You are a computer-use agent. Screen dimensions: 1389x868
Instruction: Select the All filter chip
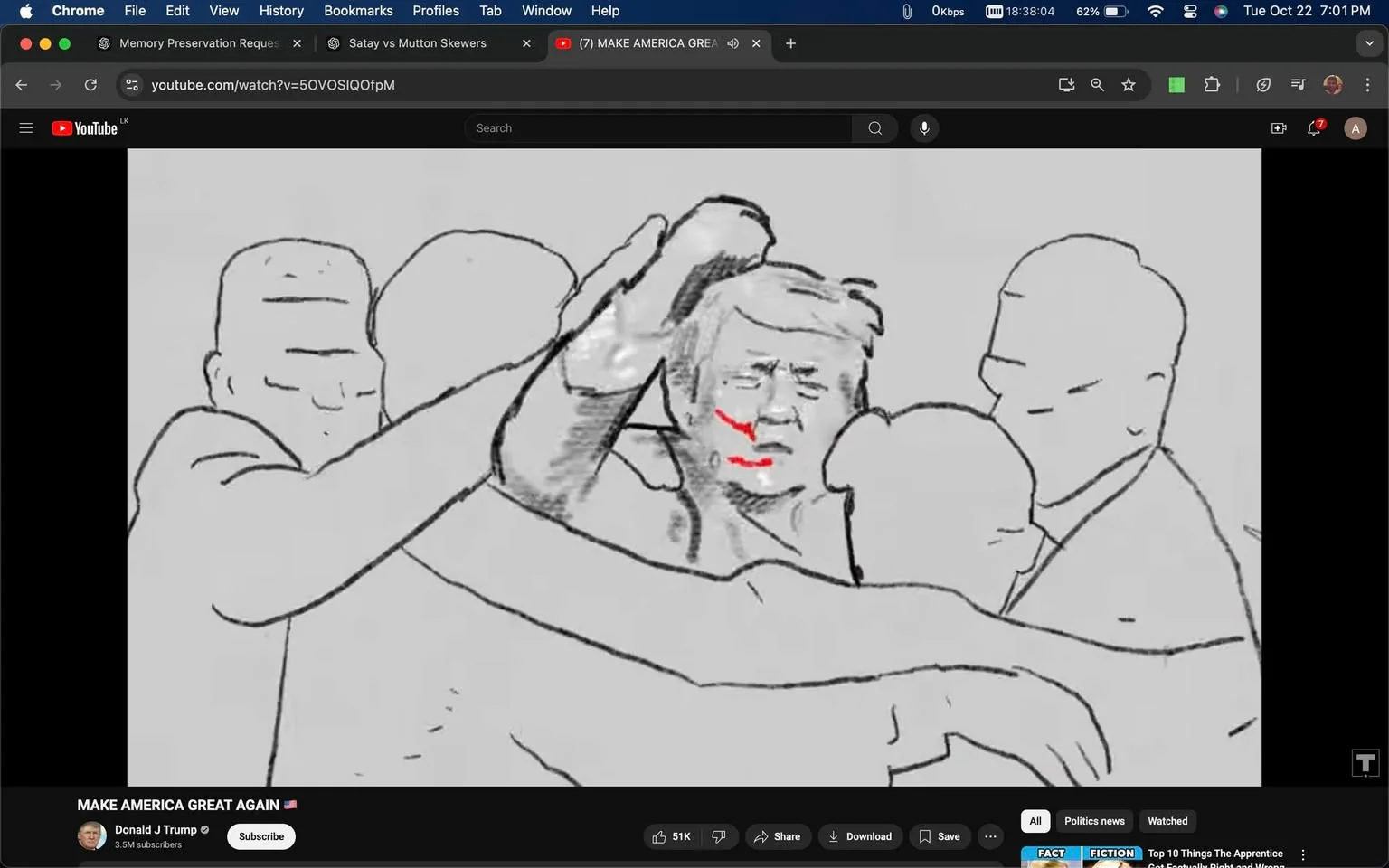pyautogui.click(x=1035, y=821)
